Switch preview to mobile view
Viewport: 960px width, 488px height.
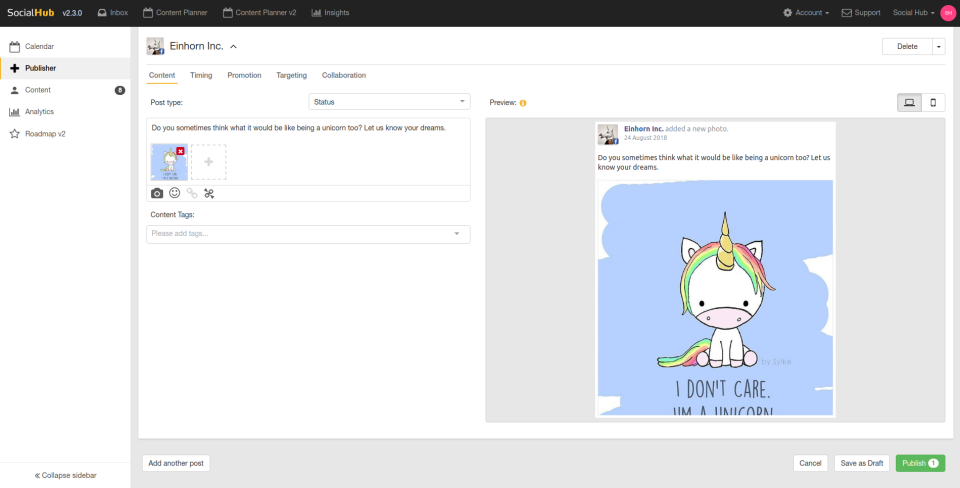(x=933, y=102)
